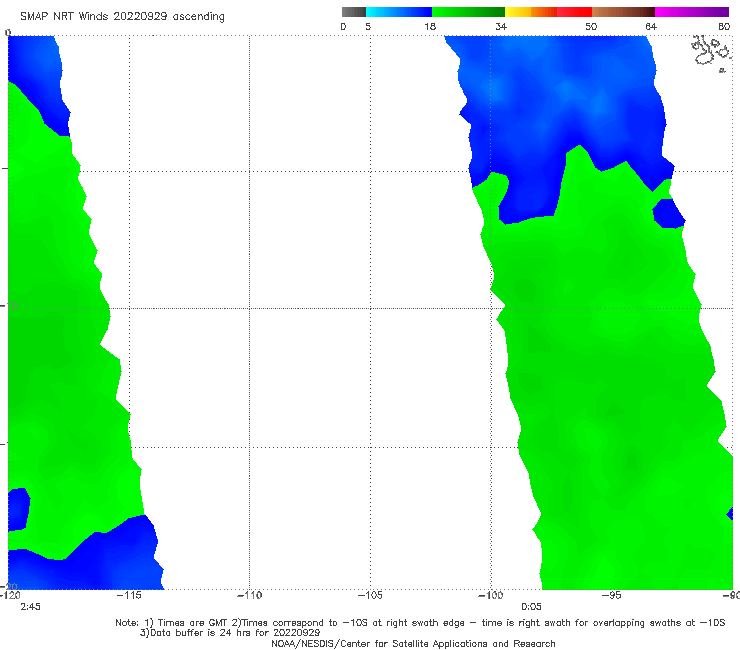
Task: Select the gray segment of the wind color bar
Action: pyautogui.click(x=353, y=12)
